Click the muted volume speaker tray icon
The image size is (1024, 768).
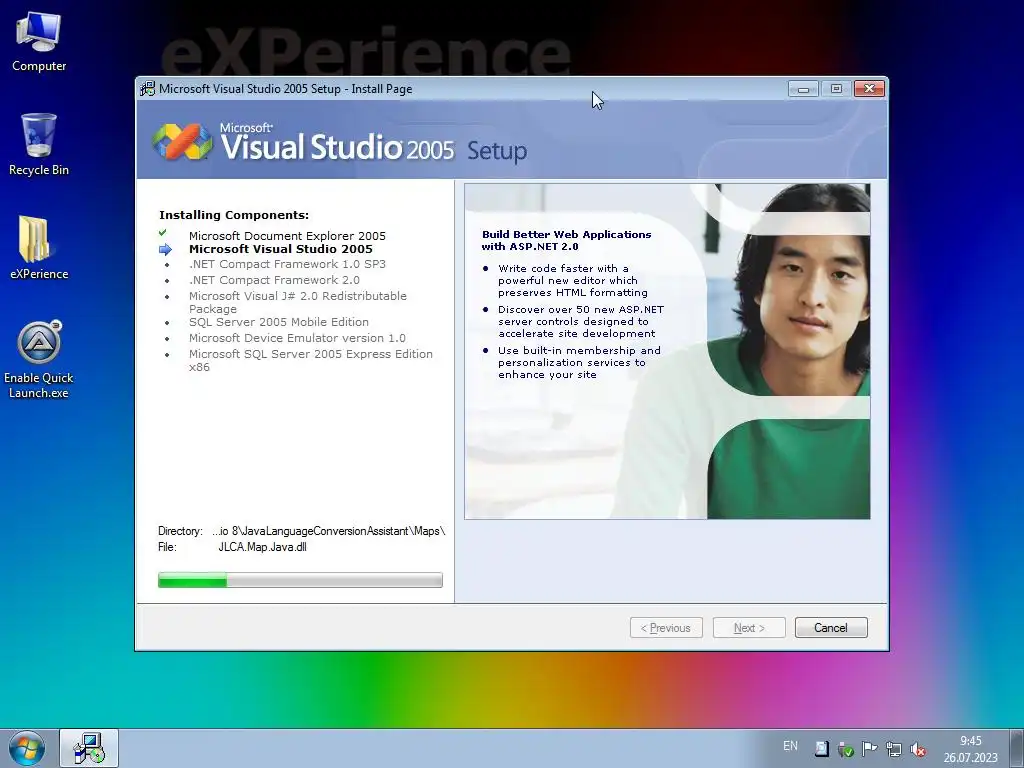[x=918, y=749]
